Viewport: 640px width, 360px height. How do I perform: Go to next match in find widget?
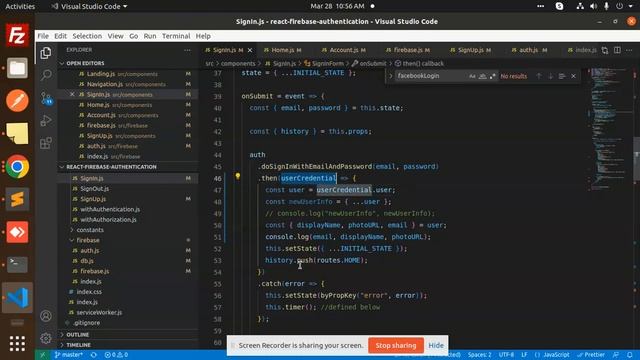(550, 76)
